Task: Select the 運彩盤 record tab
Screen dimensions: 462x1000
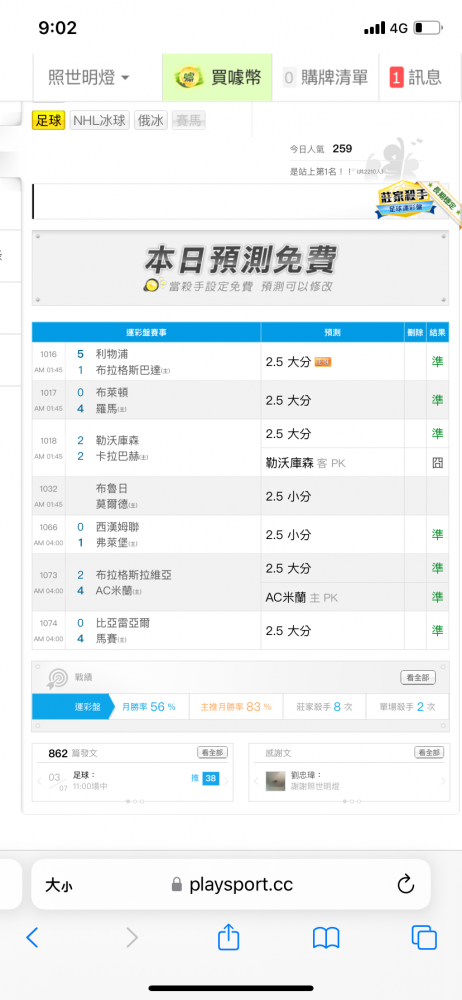Action: point(71,707)
